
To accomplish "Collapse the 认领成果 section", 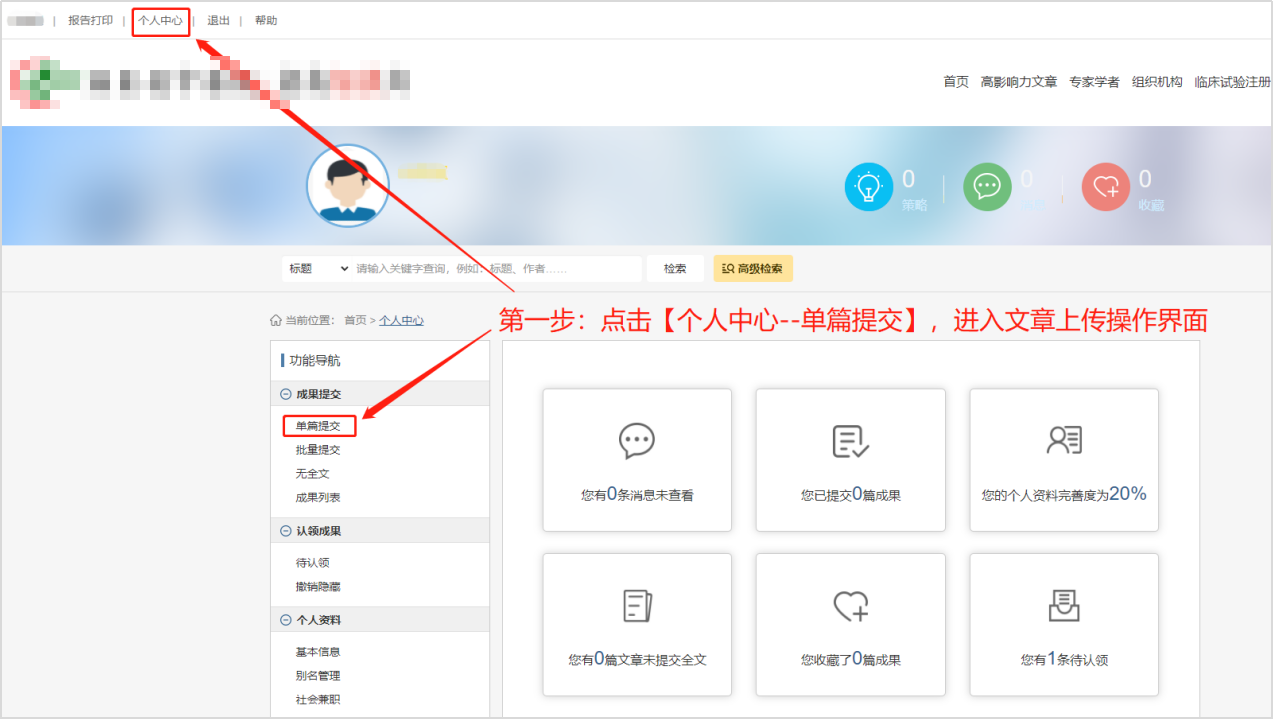I will click(x=287, y=531).
